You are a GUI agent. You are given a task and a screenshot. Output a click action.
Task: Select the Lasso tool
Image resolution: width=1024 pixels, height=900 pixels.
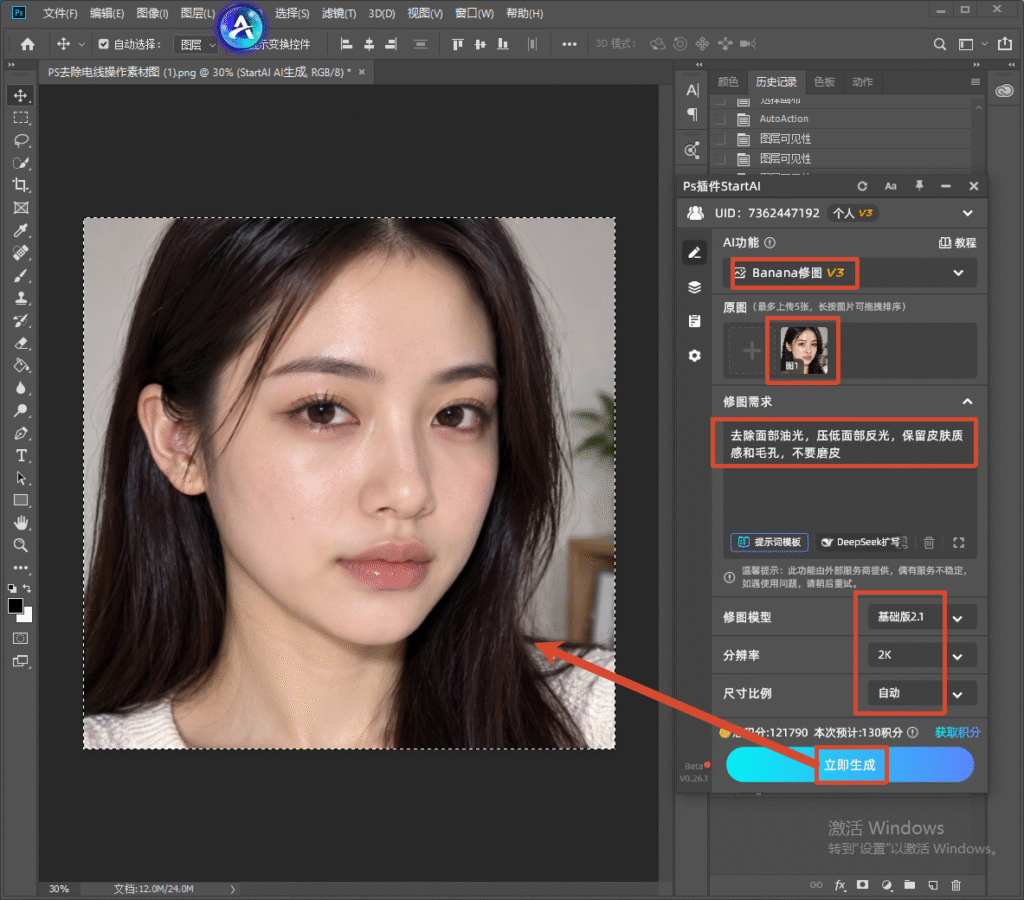[x=21, y=140]
